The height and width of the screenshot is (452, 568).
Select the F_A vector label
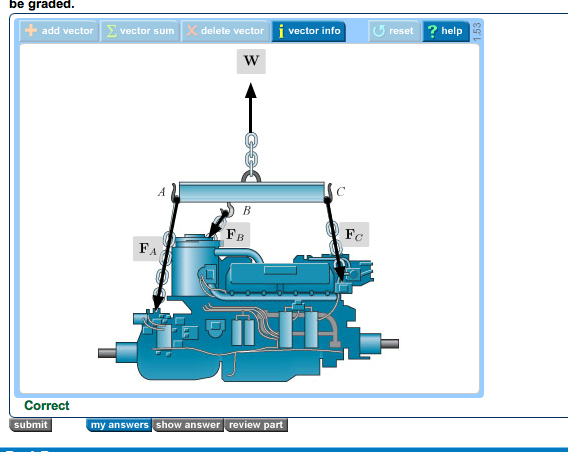(x=147, y=248)
